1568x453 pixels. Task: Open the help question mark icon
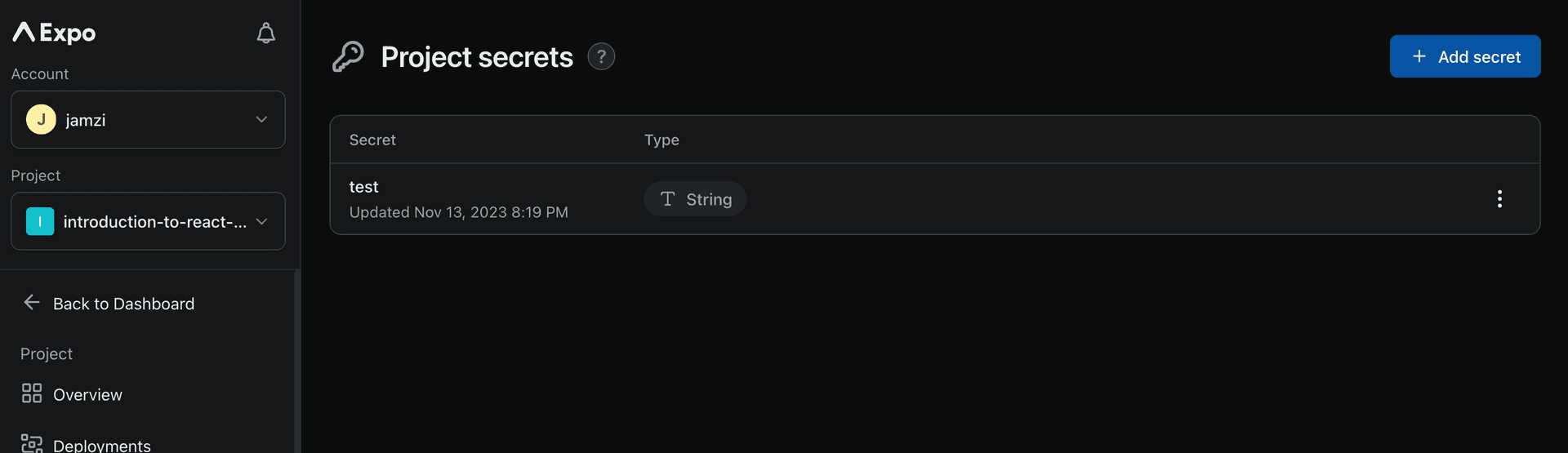(601, 56)
